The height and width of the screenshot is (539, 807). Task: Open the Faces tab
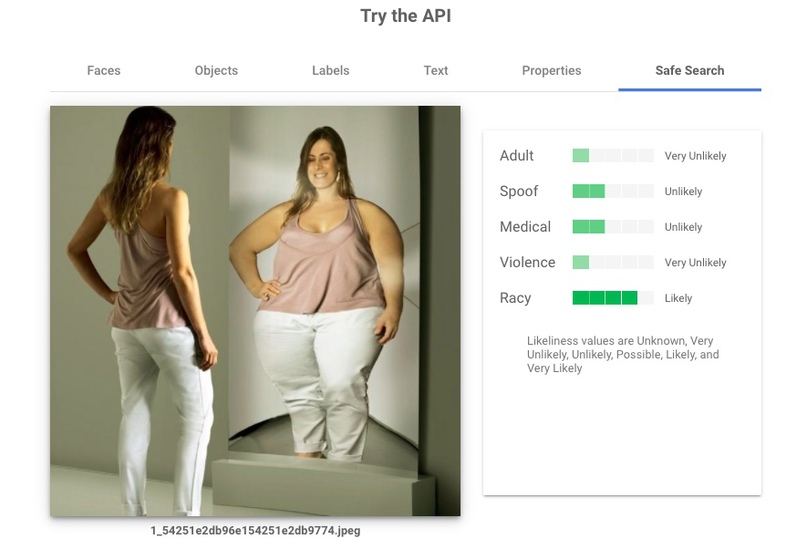tap(103, 71)
